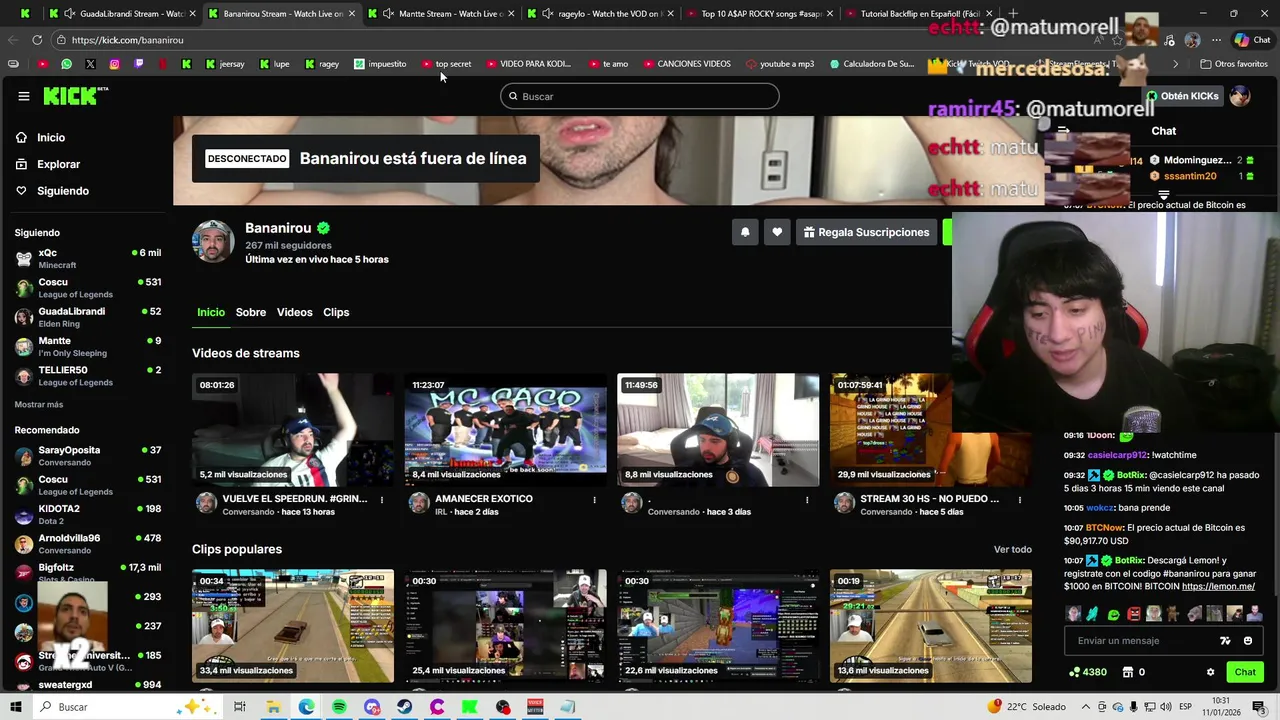The width and height of the screenshot is (1280, 720).
Task: Switch to GuadaLibrandi Stream browser tab
Action: coord(122,14)
